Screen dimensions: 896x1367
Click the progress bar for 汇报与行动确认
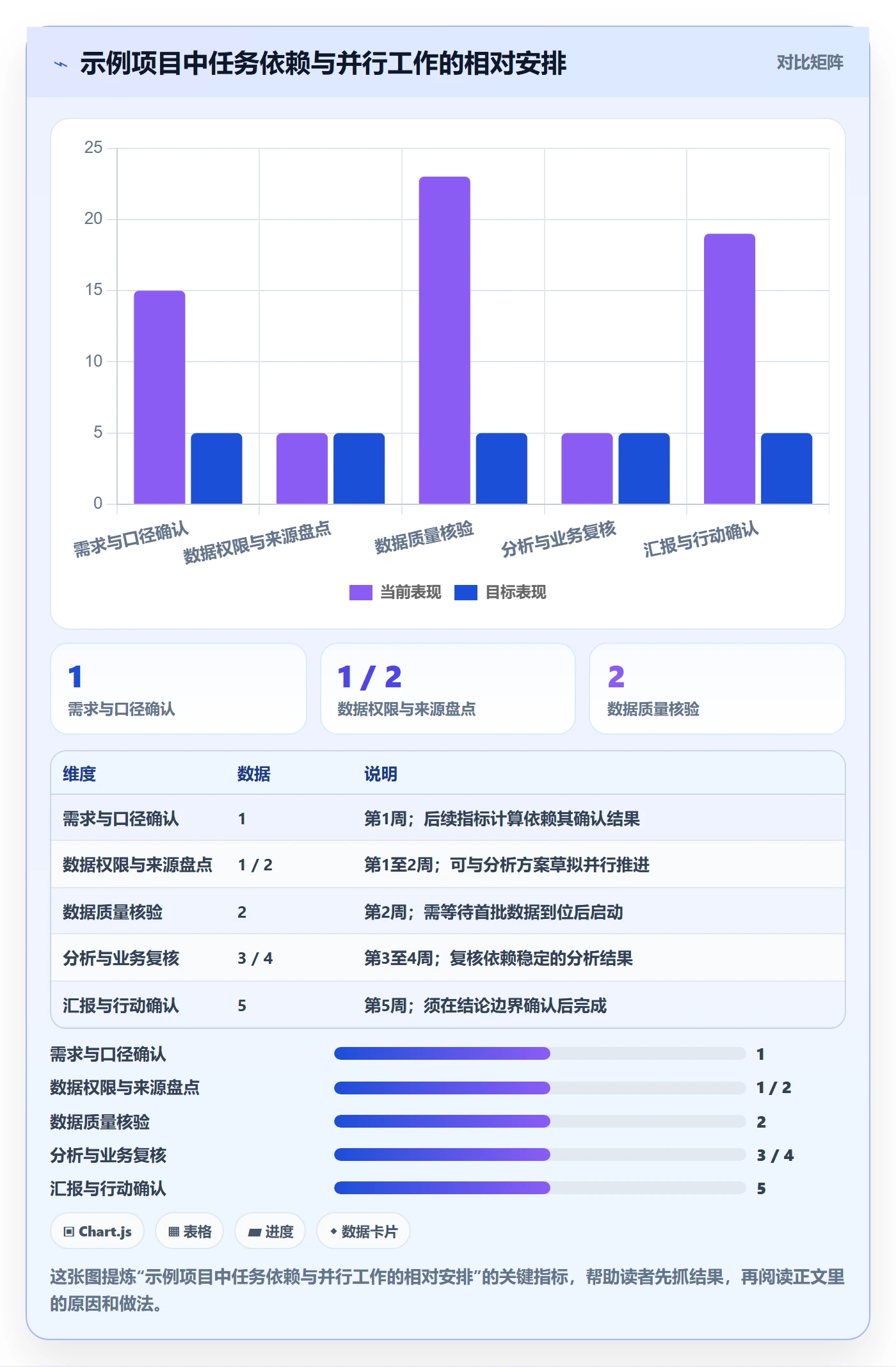[x=540, y=1188]
